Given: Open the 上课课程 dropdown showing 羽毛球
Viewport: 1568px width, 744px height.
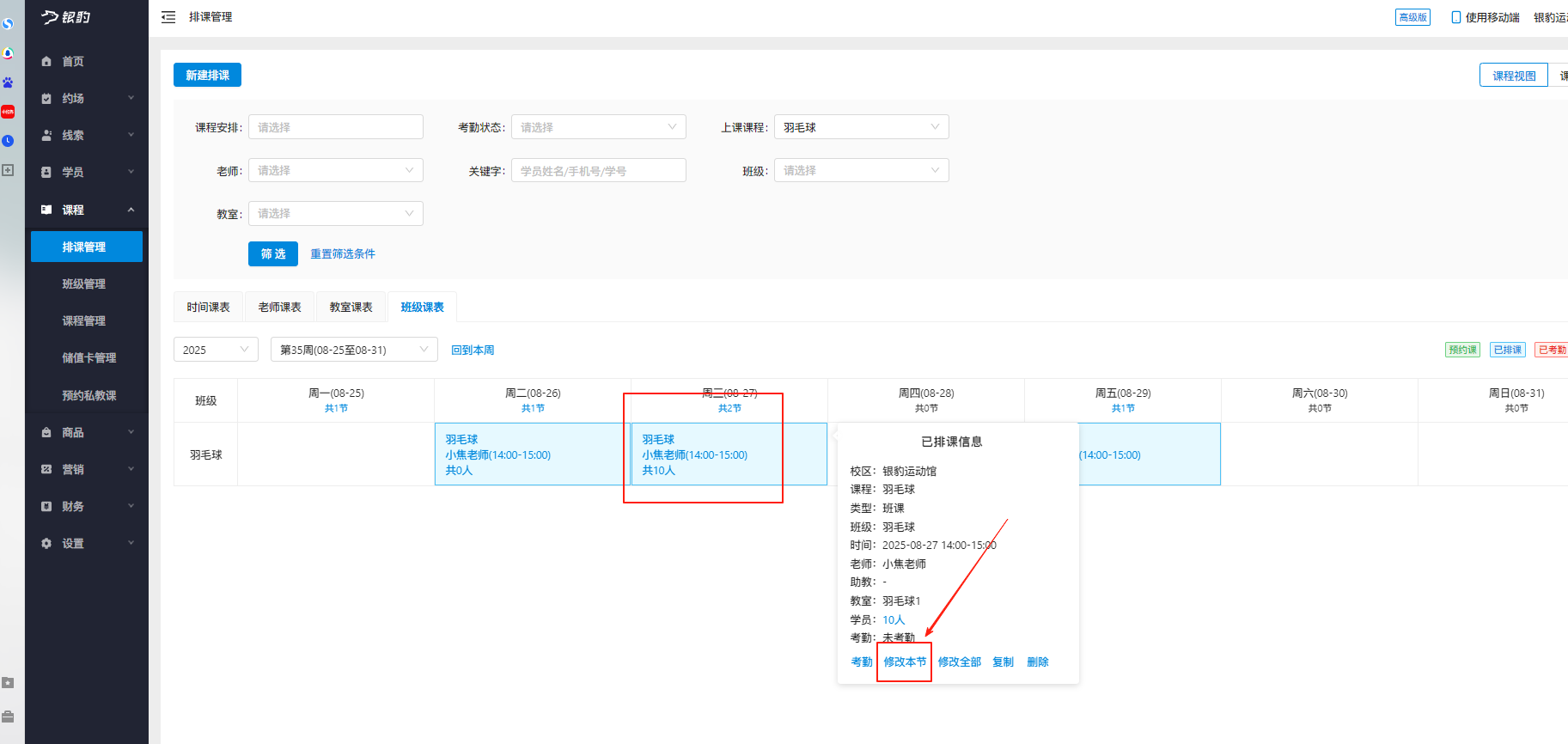Looking at the screenshot, I should coord(861,127).
